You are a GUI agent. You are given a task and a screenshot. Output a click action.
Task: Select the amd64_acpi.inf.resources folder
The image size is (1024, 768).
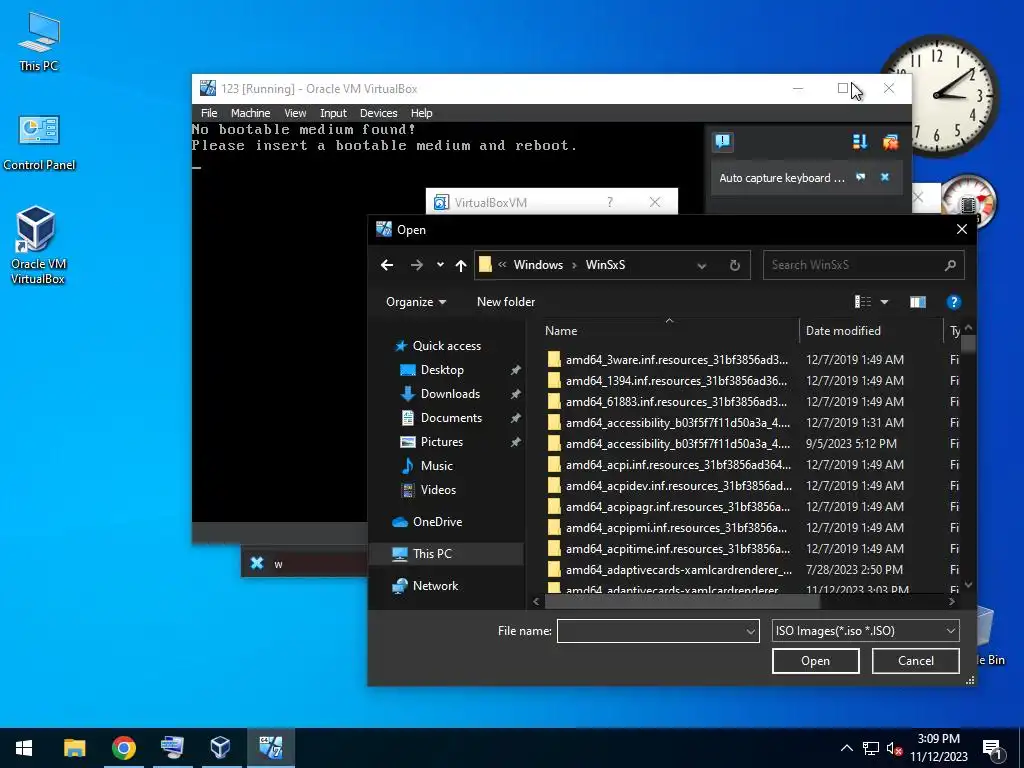(677, 464)
